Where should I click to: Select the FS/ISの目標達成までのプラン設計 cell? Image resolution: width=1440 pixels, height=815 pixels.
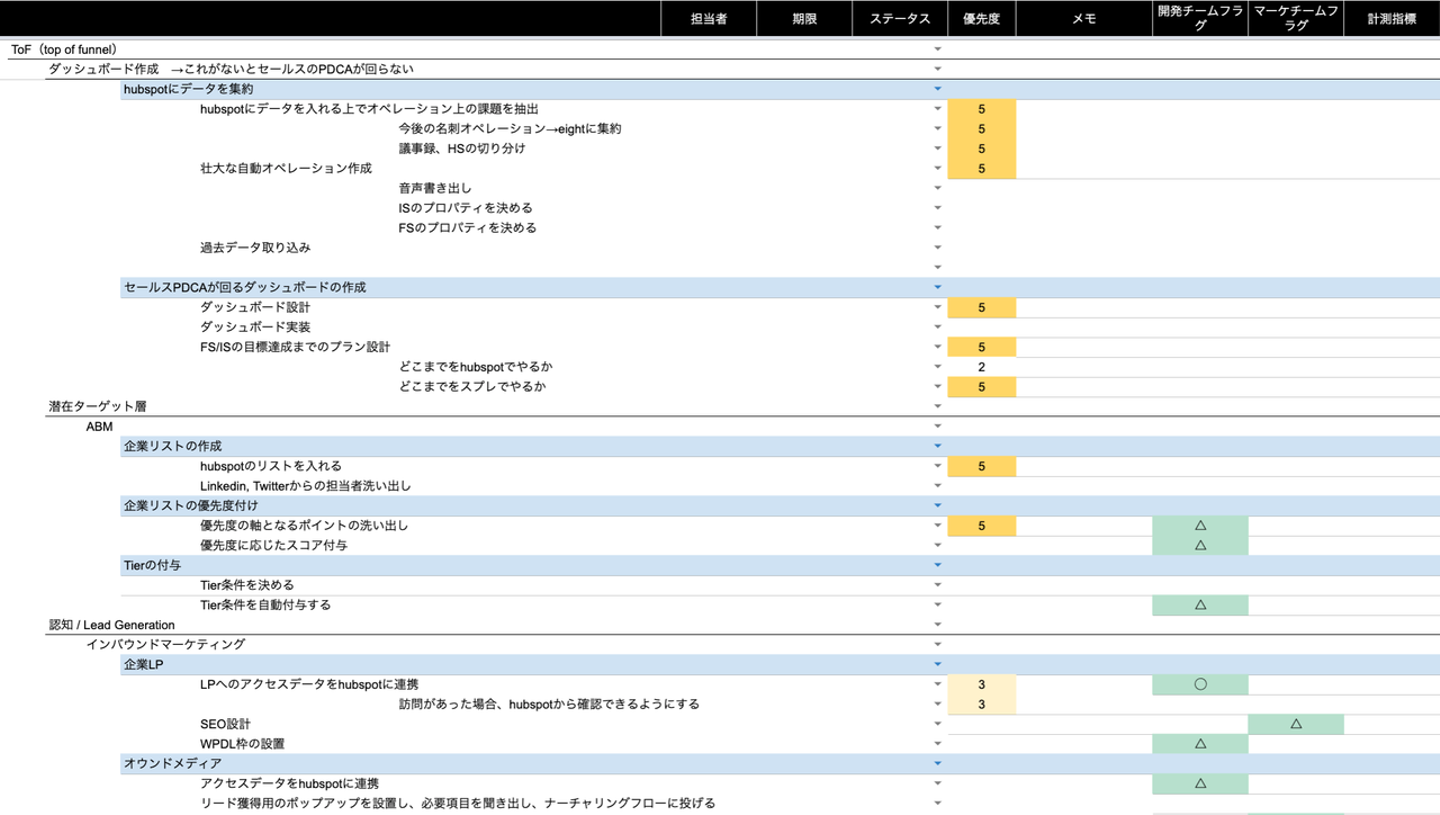click(295, 347)
